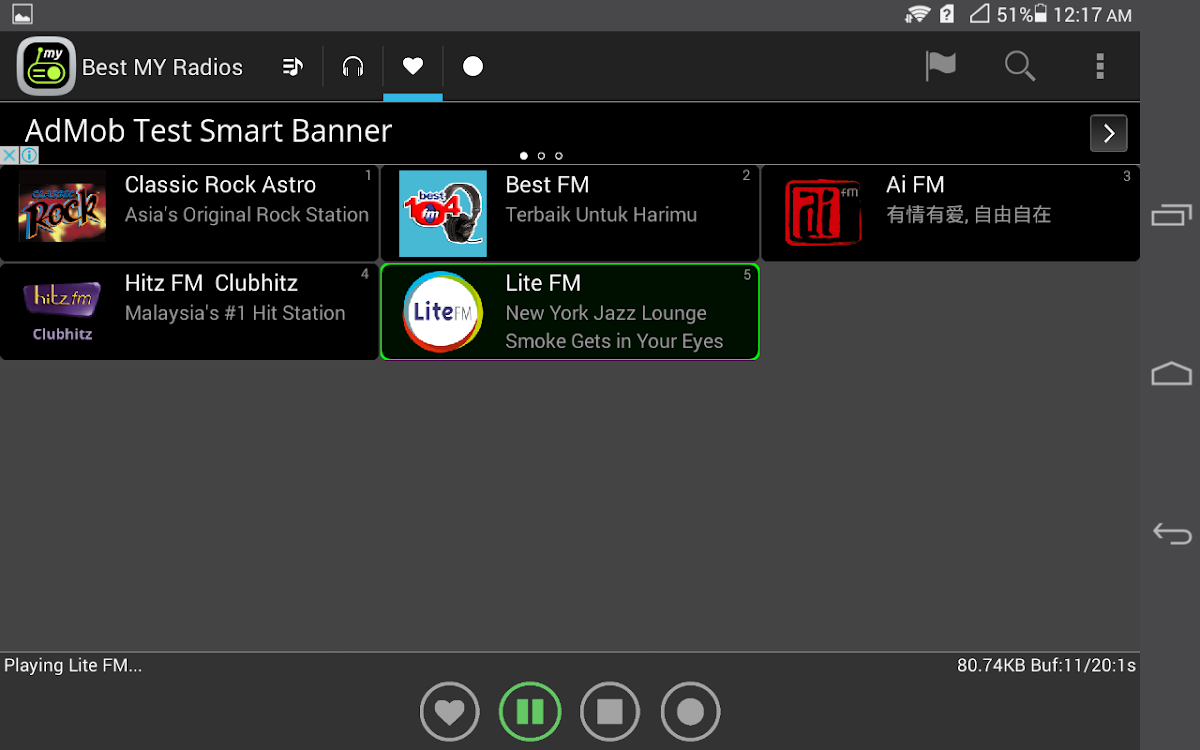1200x750 pixels.
Task: Expand the AdMob banner arrow button
Action: coord(1108,133)
